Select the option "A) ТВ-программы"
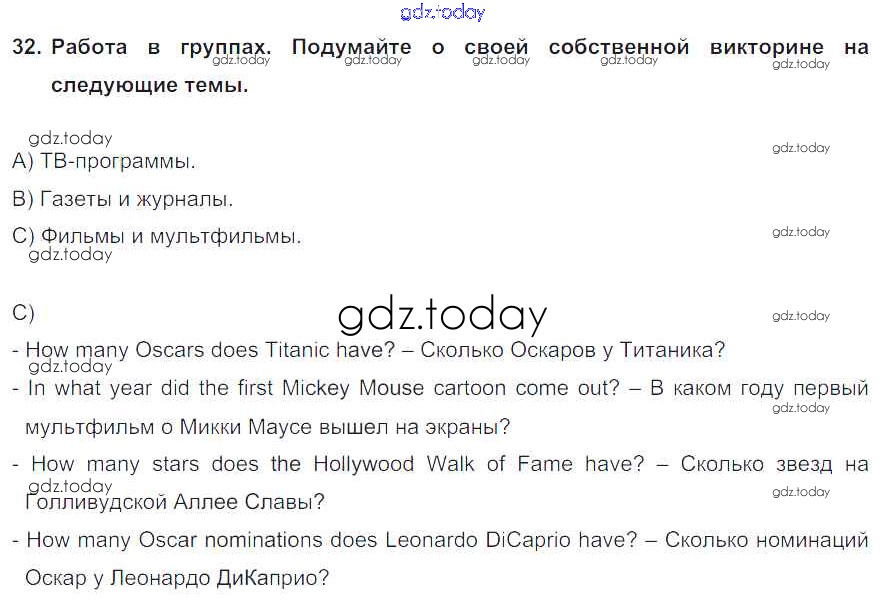The height and width of the screenshot is (603, 883). coord(104,161)
